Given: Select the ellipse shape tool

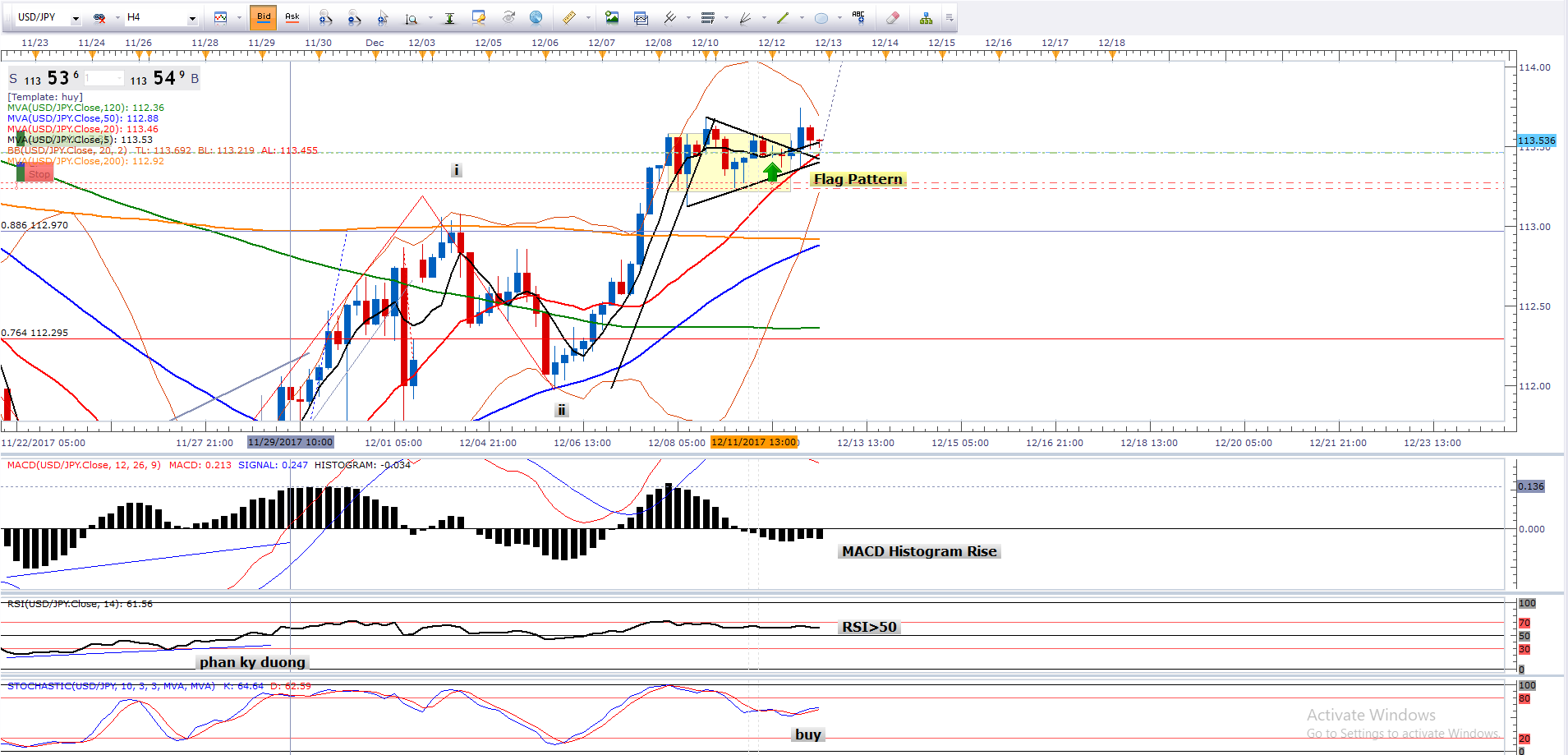Looking at the screenshot, I should pyautogui.click(x=821, y=17).
